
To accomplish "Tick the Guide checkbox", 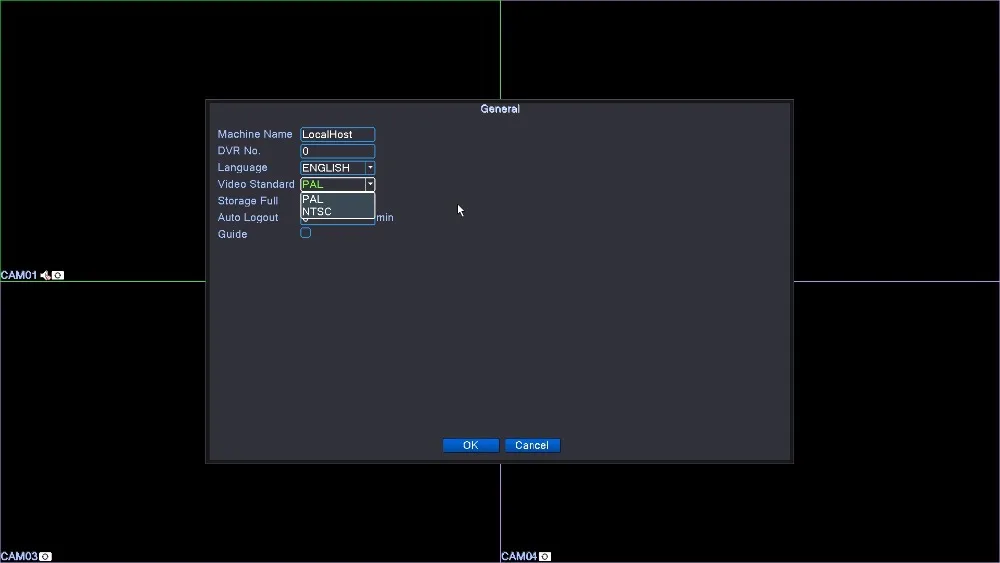I will 305,233.
